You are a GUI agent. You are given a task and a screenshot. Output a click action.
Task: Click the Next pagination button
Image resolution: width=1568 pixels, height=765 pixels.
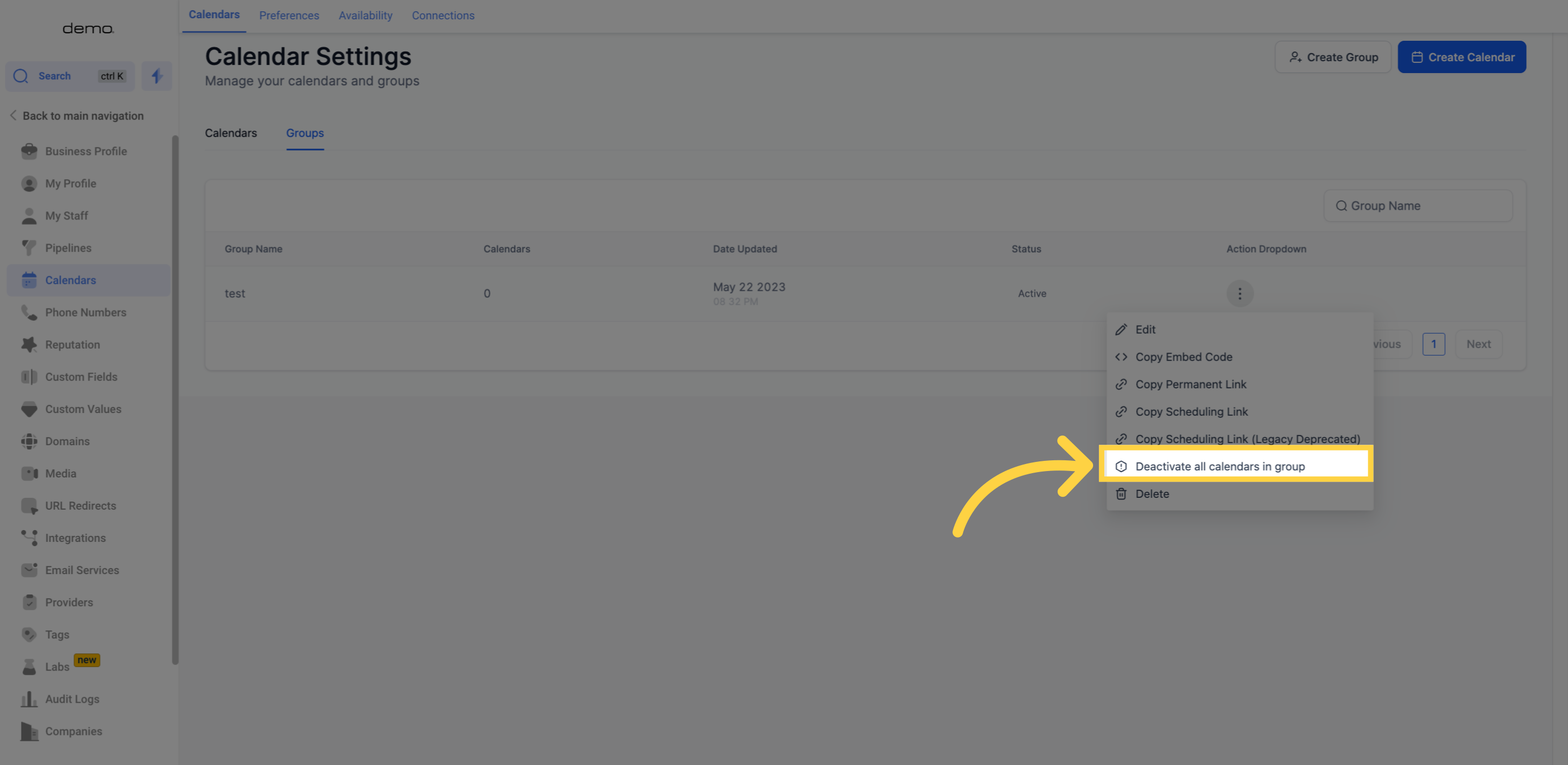coord(1478,344)
